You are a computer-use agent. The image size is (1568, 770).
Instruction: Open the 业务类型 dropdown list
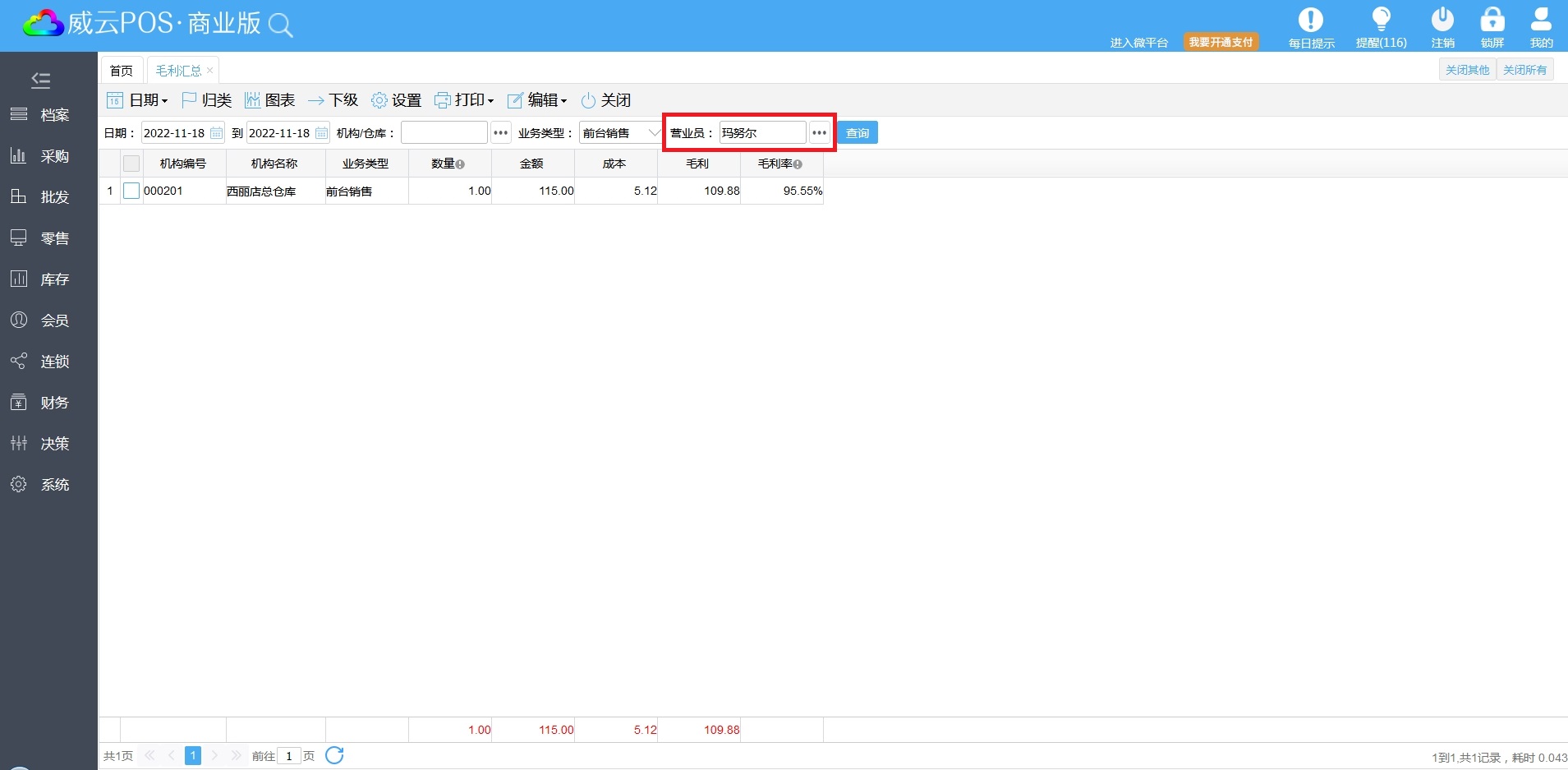click(654, 133)
